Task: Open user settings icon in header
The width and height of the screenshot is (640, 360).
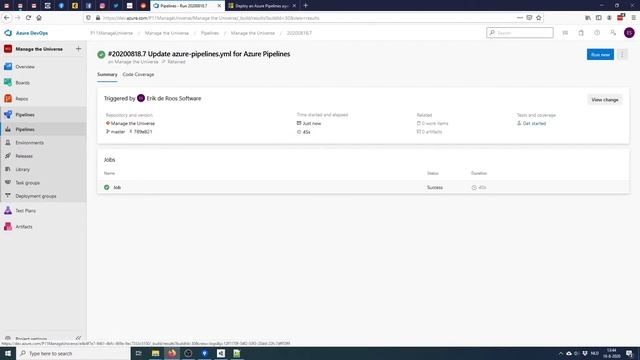Action: click(x=613, y=33)
